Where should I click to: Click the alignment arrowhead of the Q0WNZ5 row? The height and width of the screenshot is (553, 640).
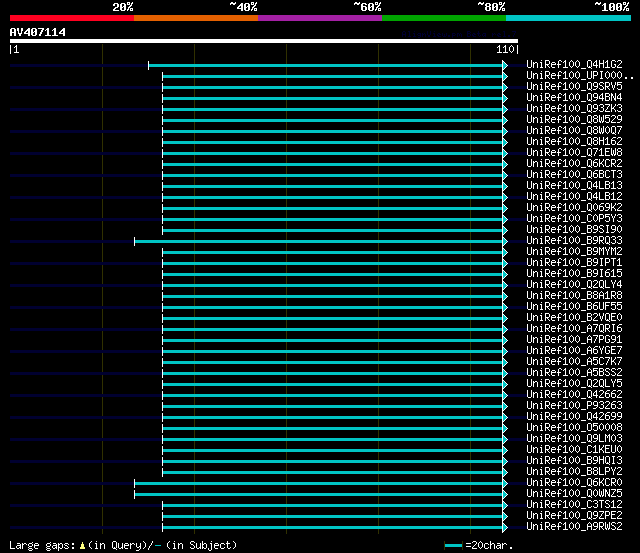[505, 494]
